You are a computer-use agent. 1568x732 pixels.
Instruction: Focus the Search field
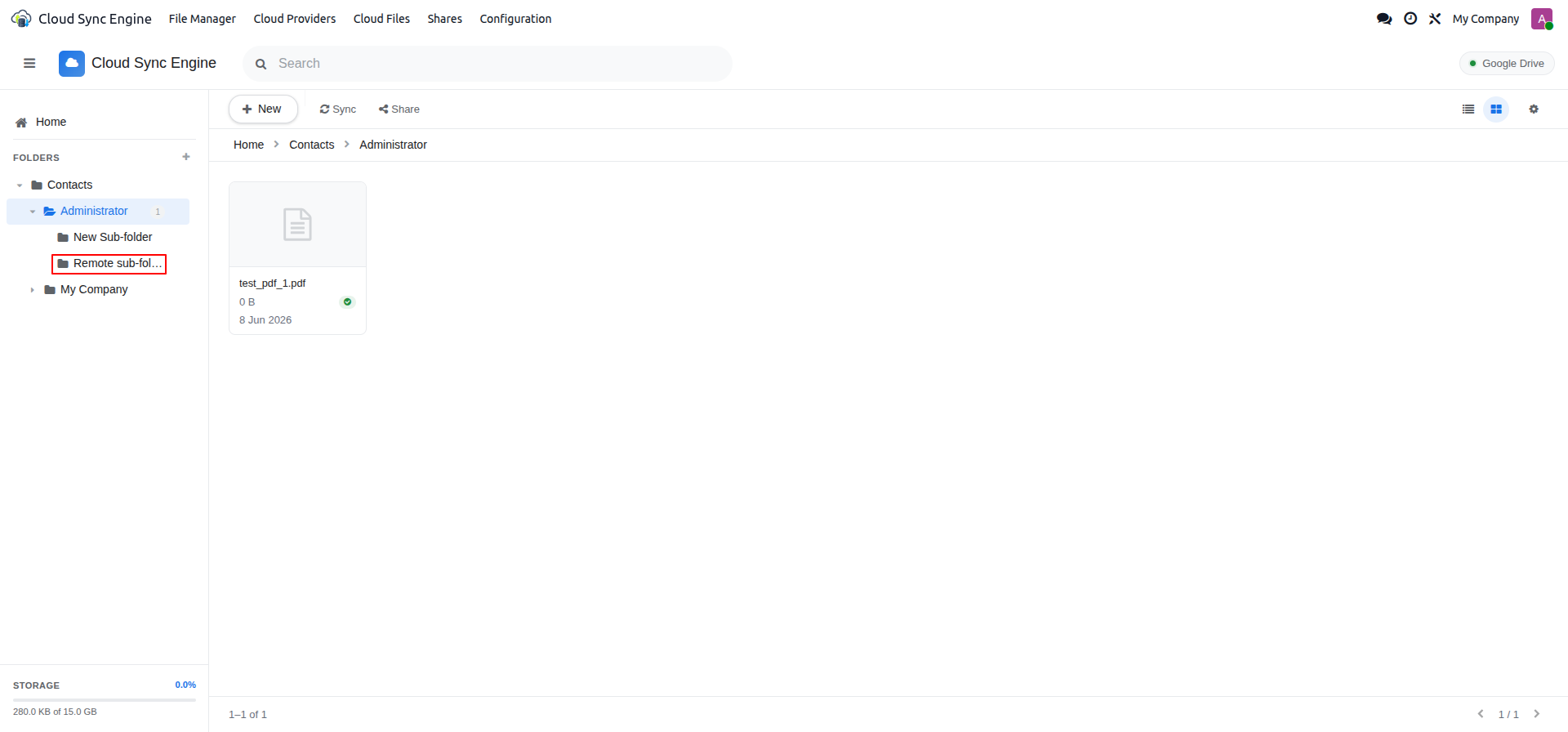point(488,64)
